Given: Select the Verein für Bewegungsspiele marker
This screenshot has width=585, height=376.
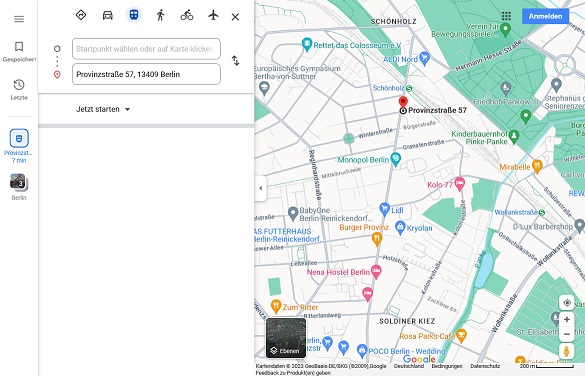Looking at the screenshot, I should [x=505, y=29].
